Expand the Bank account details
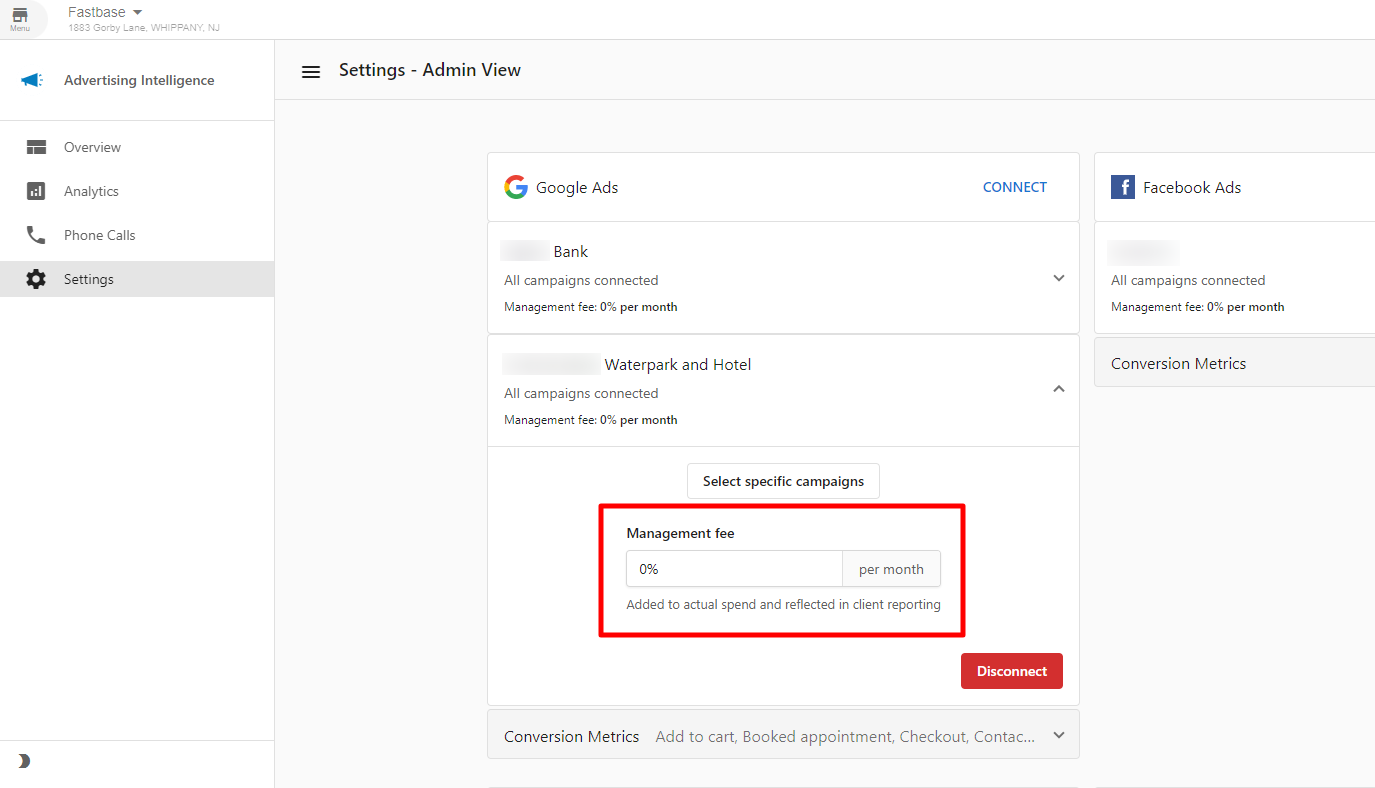 click(1058, 278)
